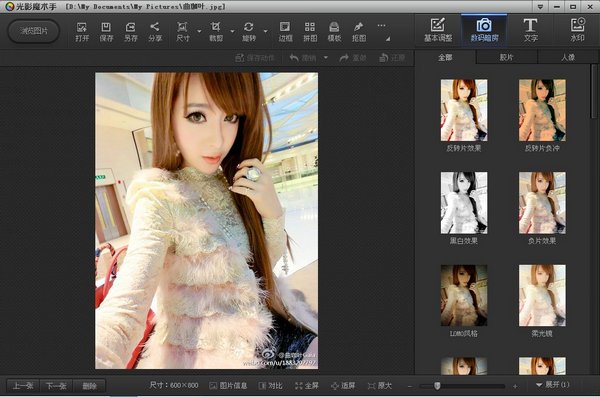Screen dimensions: 600x397
Task: Toggle 全屏 fullscreen mode
Action: coord(307,386)
